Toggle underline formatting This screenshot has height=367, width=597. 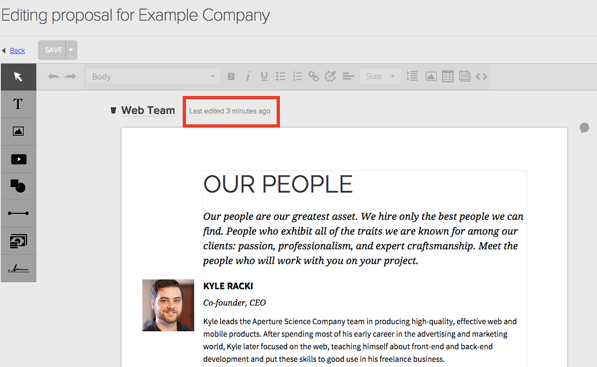pyautogui.click(x=264, y=77)
